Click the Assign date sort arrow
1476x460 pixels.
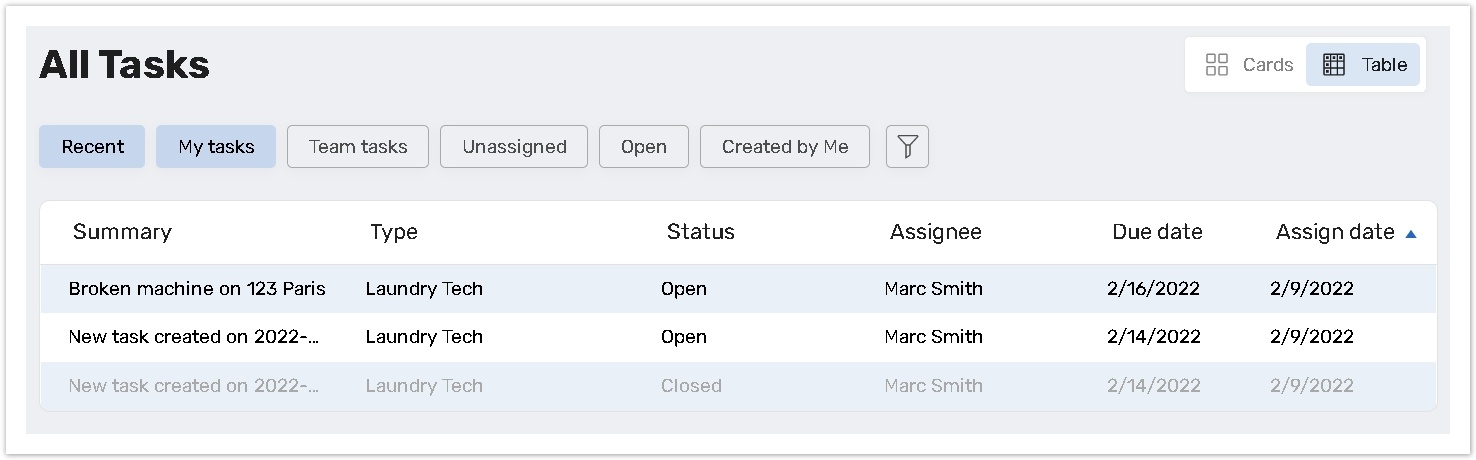(x=1411, y=234)
